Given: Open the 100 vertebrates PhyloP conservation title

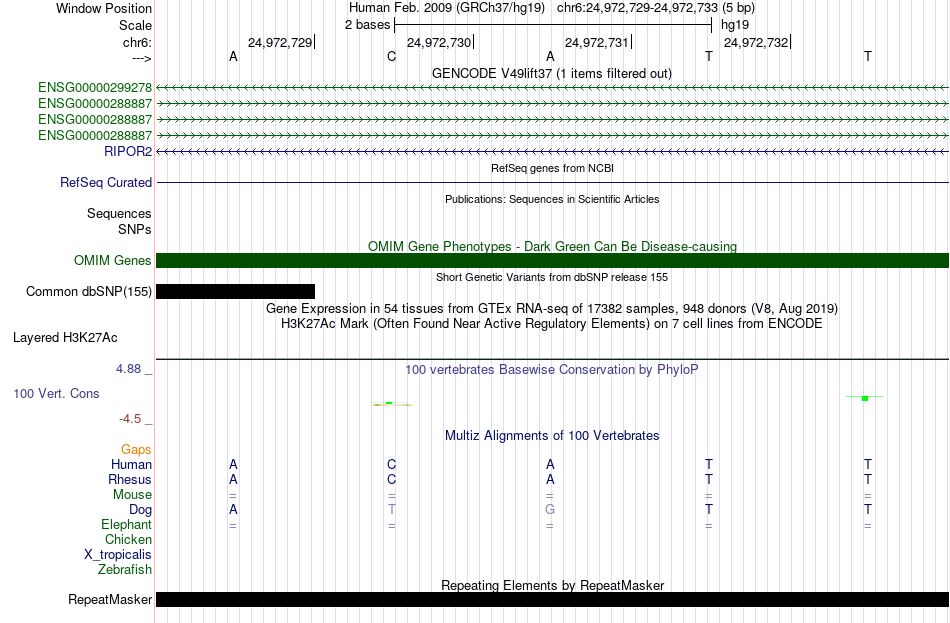Looking at the screenshot, I should coord(552,370).
